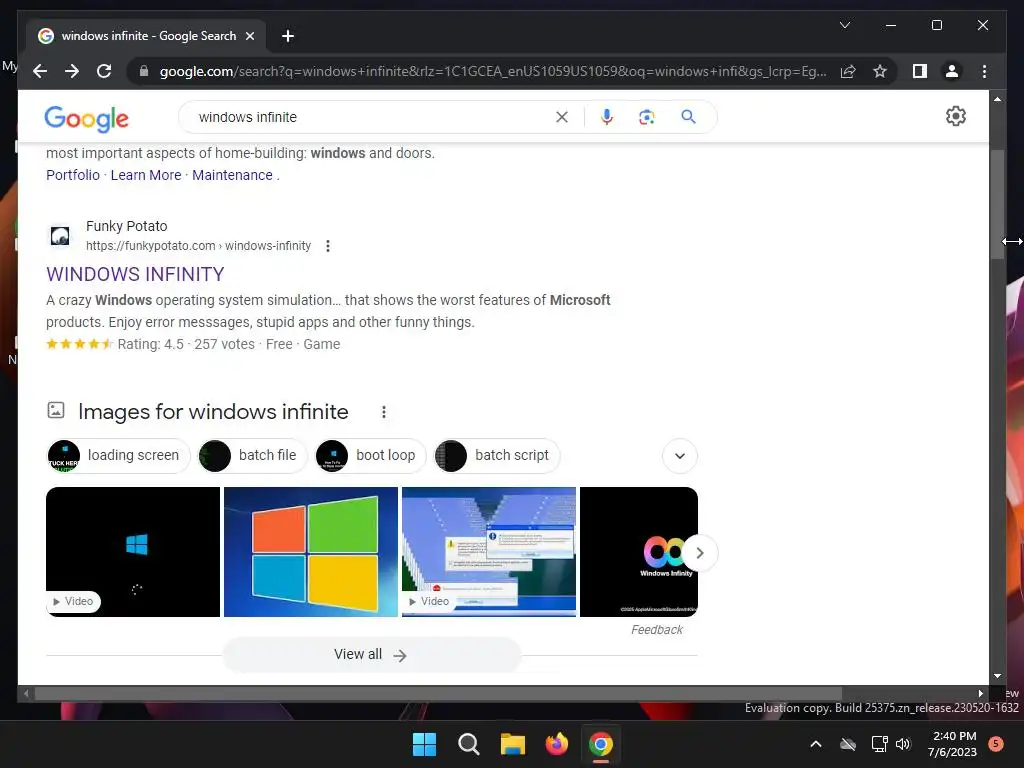This screenshot has width=1024, height=768.
Task: Filter images by batch script chip
Action: 497,456
